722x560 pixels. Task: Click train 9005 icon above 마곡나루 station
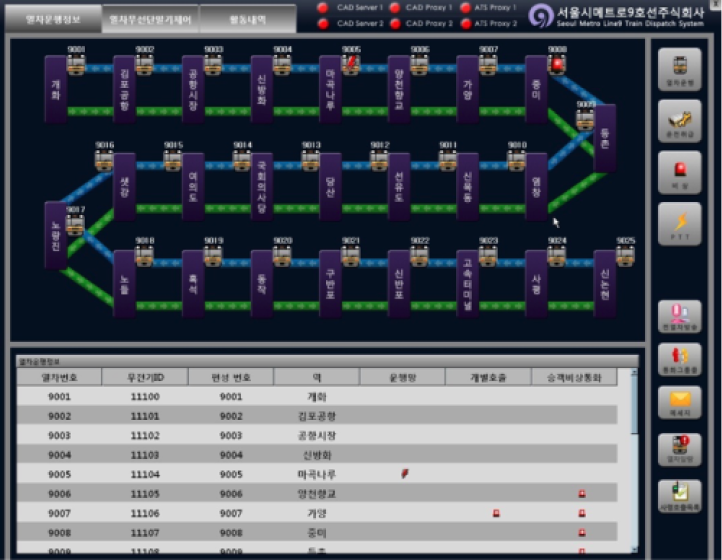(x=351, y=65)
